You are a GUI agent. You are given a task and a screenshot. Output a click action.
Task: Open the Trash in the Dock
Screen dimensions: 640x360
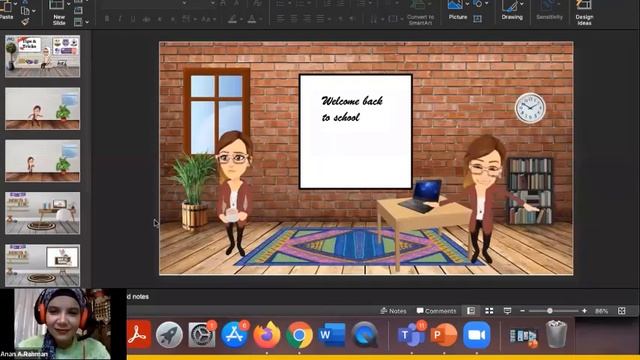[556, 334]
